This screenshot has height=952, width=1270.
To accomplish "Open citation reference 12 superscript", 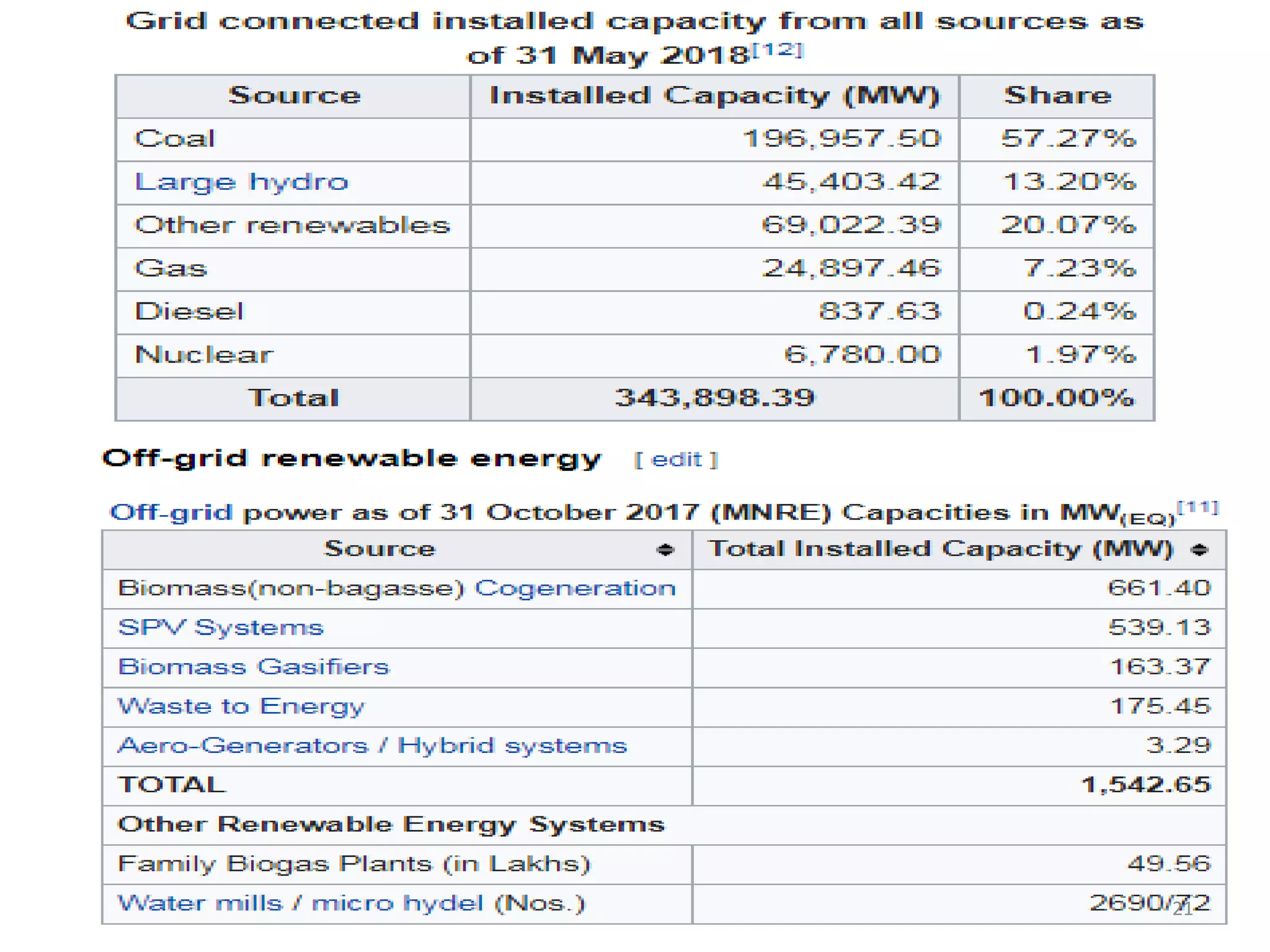I will [x=778, y=50].
